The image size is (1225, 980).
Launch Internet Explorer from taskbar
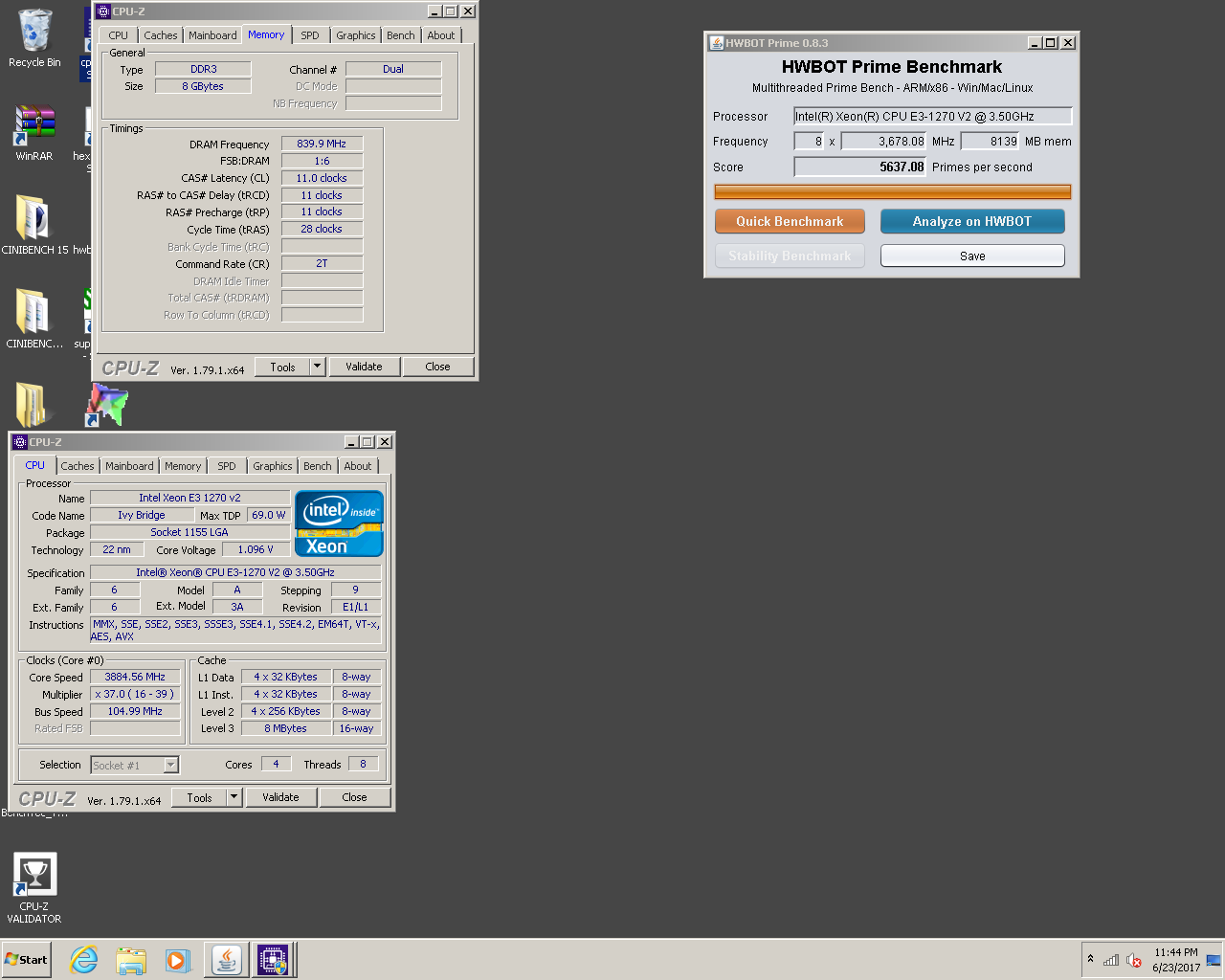tap(84, 960)
